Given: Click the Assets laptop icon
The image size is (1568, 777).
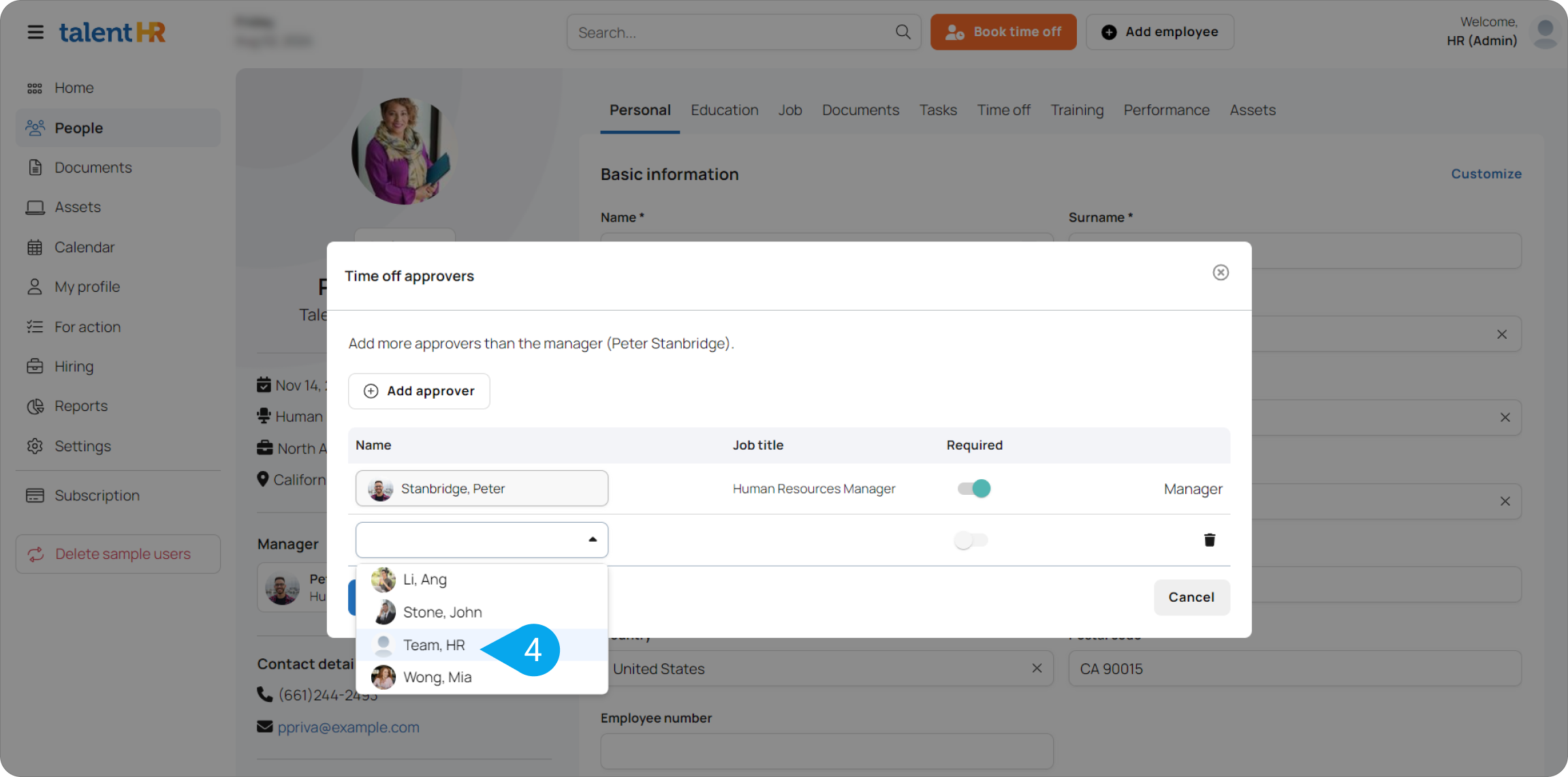Looking at the screenshot, I should coord(35,207).
